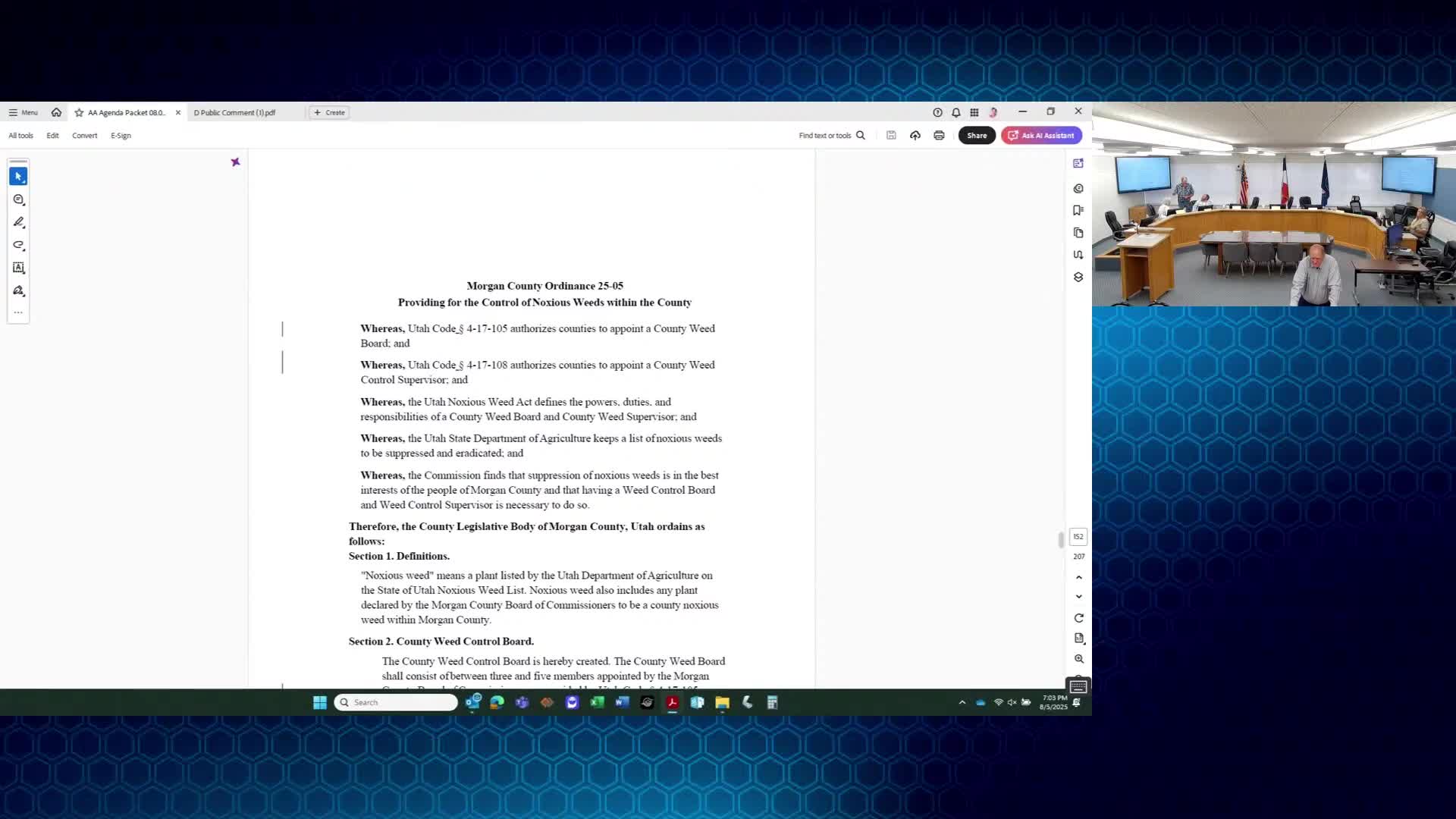Select the freehand draw tool
The width and height of the screenshot is (1456, 819).
pos(18,245)
